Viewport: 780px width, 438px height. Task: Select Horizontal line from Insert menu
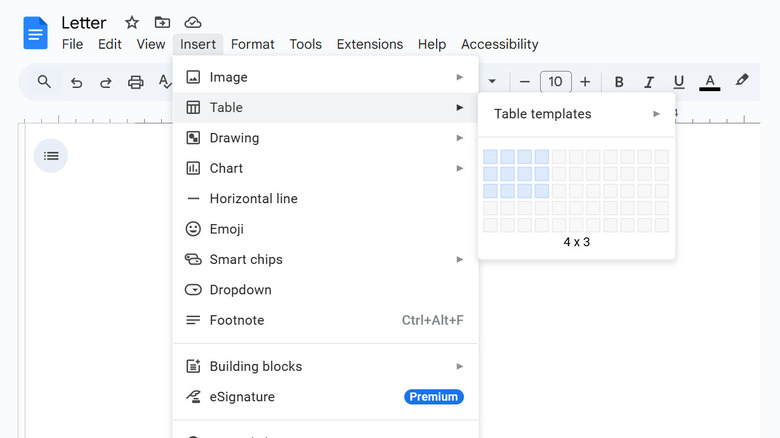254,198
